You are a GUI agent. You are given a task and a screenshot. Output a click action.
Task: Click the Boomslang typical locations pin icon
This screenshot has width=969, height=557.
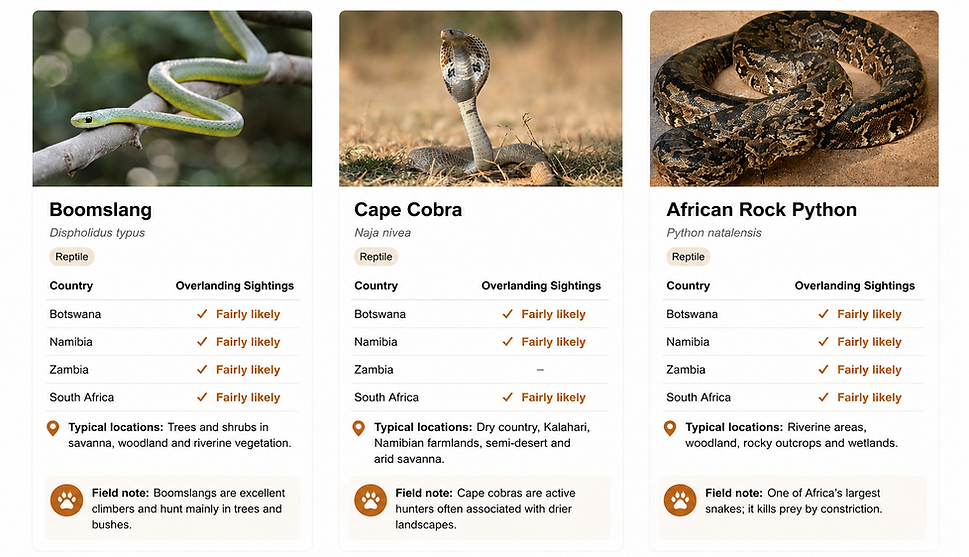pos(53,428)
